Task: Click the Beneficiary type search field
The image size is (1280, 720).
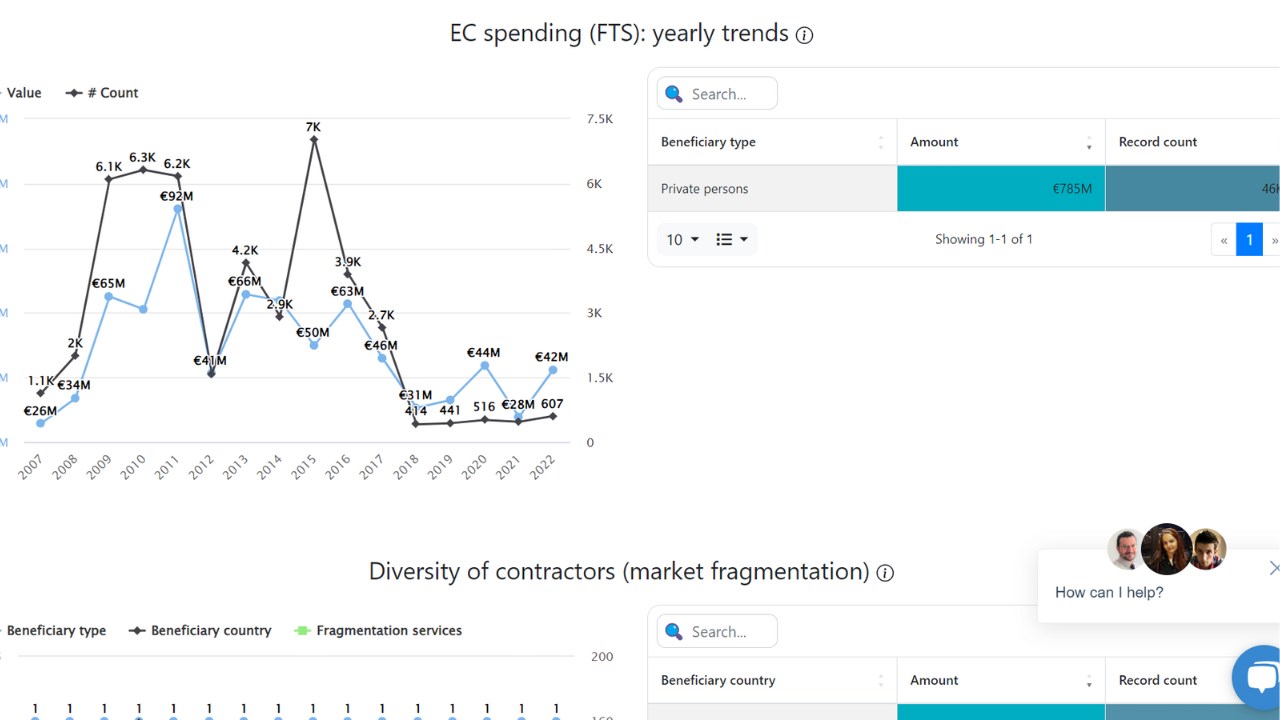Action: pyautogui.click(x=717, y=94)
